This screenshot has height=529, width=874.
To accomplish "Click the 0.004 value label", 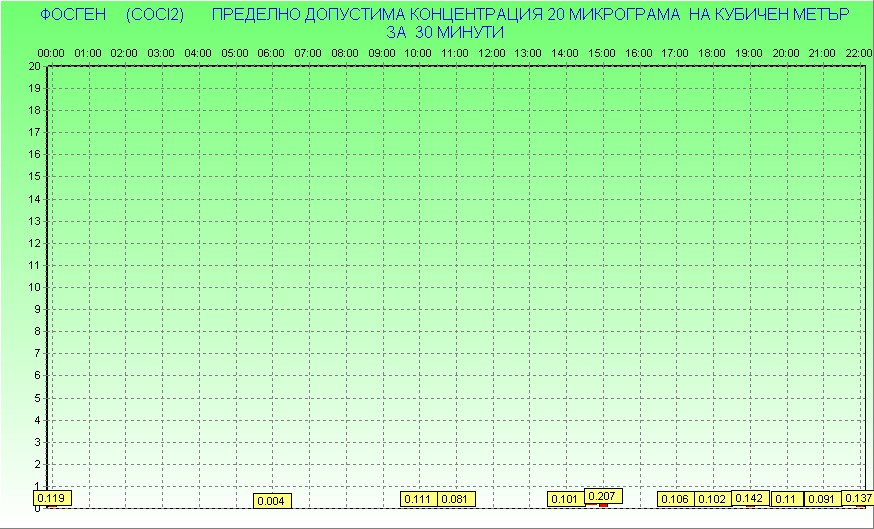I will coord(272,501).
